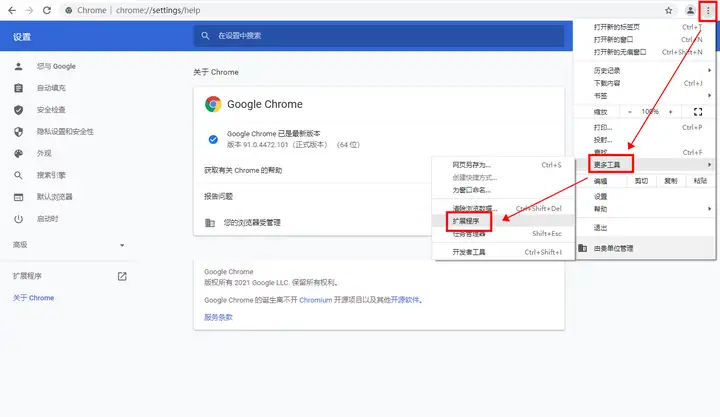The image size is (720, 417).
Task: Click the external-link icon beside 扩展程序
Action: coord(122,276)
